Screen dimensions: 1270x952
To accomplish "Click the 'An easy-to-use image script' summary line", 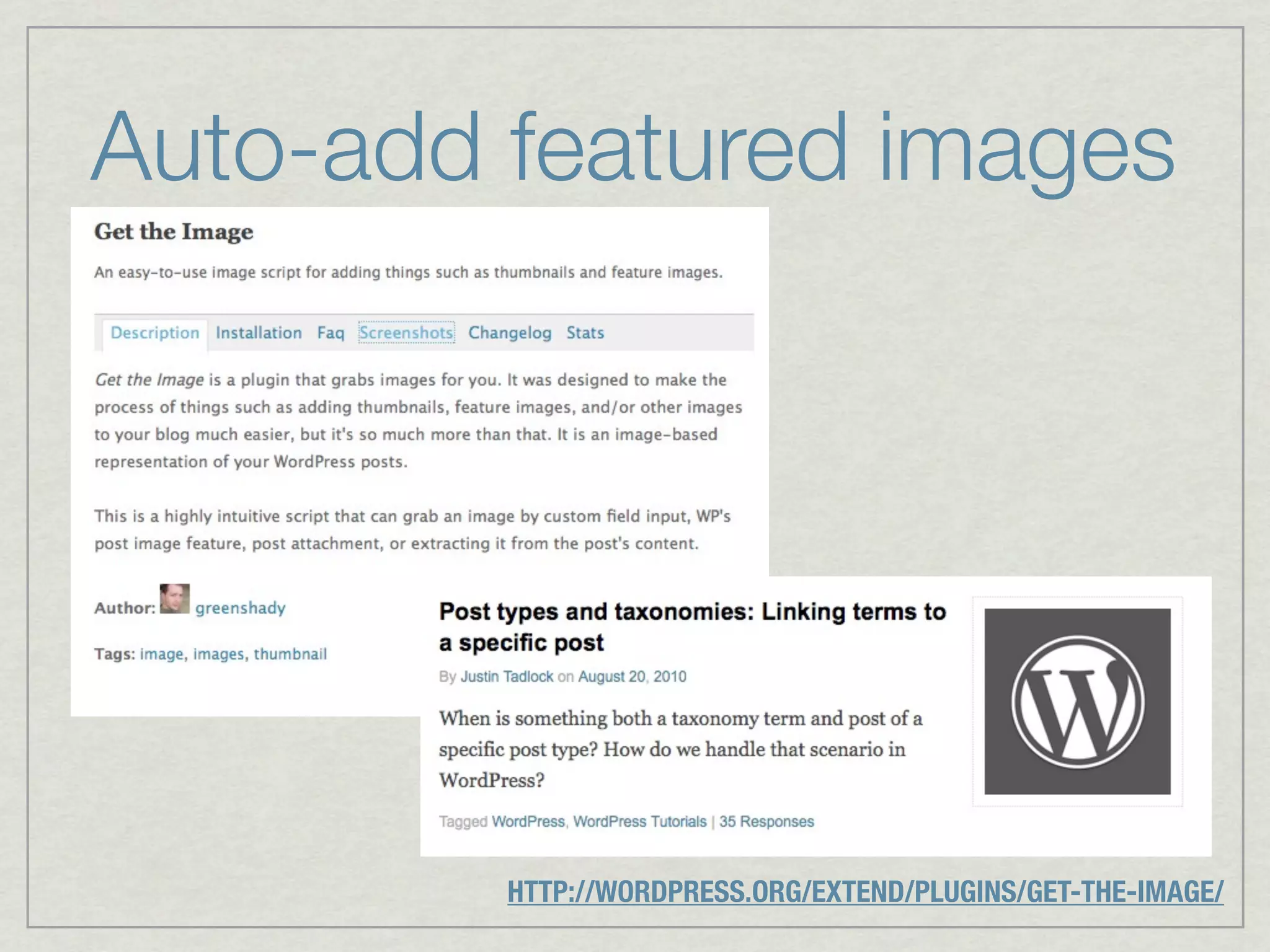I will (409, 273).
